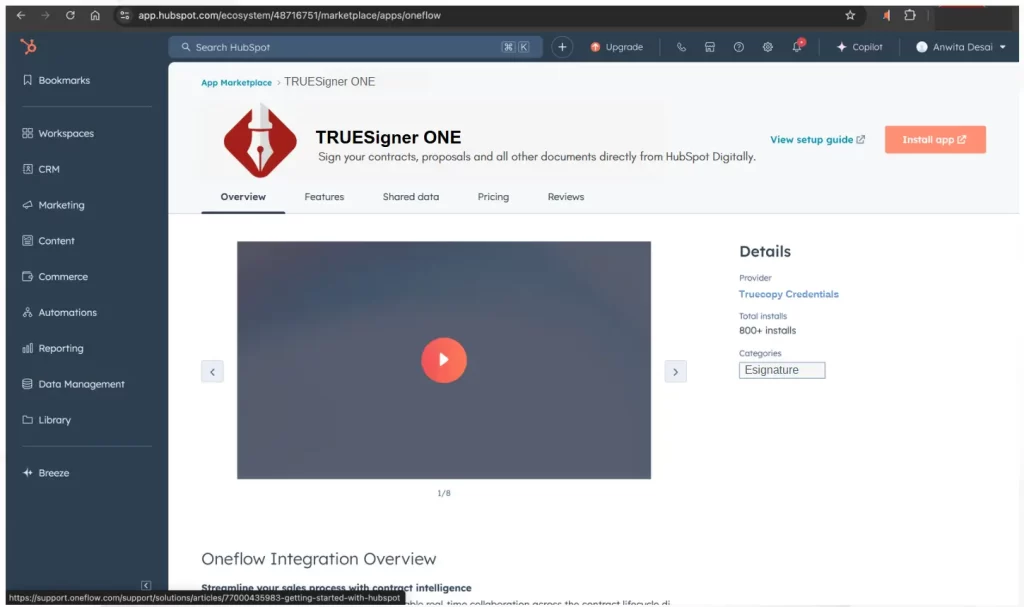Click the browser back arrow
Image resolution: width=1024 pixels, height=607 pixels.
click(22, 15)
